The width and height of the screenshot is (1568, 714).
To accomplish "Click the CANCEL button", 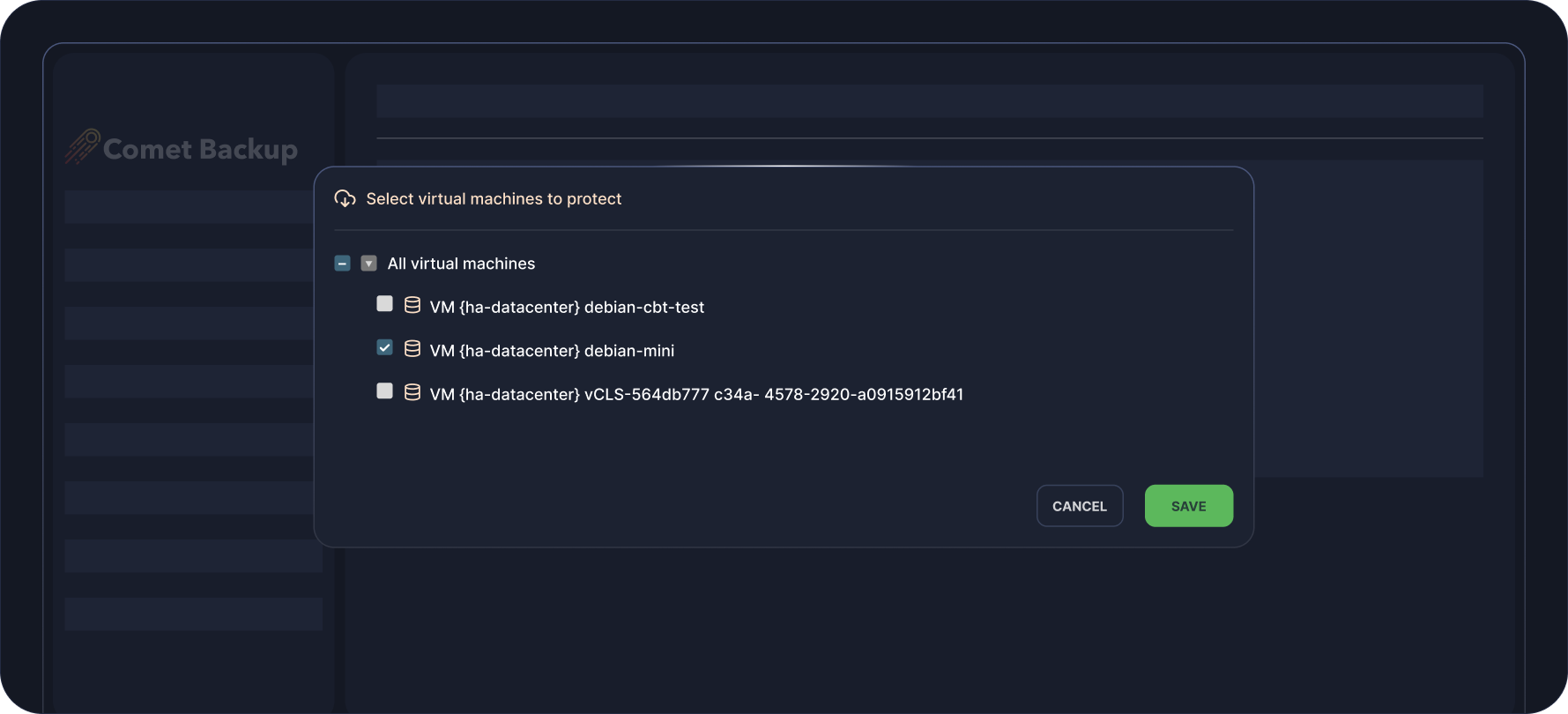I will point(1079,506).
